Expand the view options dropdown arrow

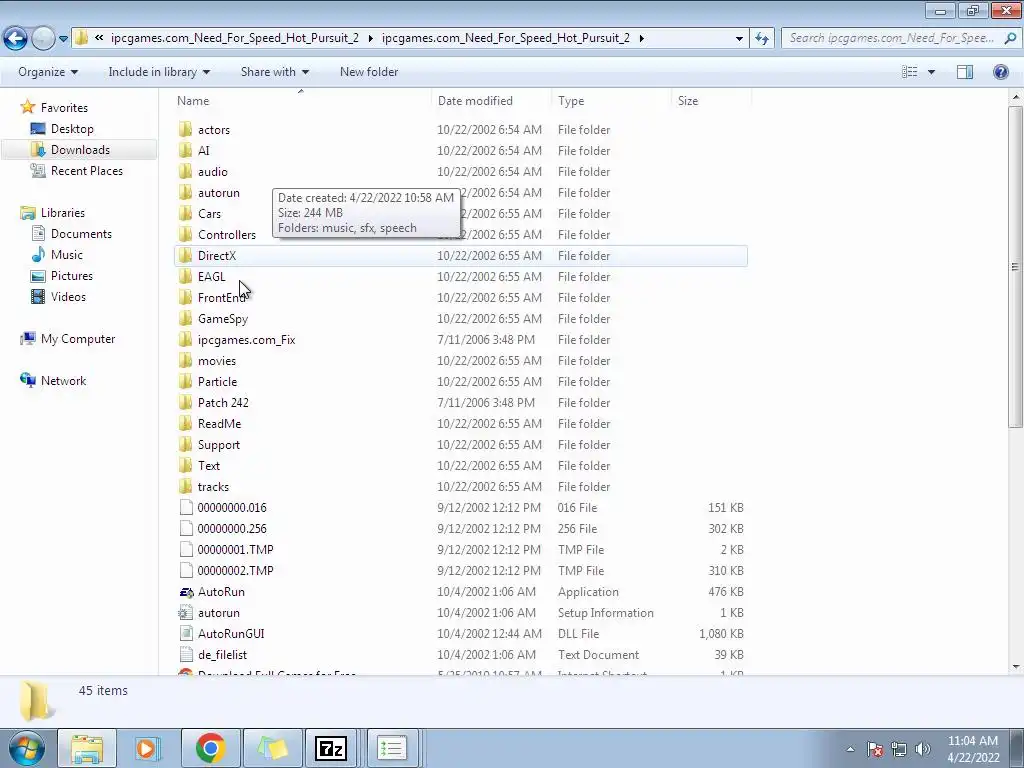pyautogui.click(x=931, y=72)
